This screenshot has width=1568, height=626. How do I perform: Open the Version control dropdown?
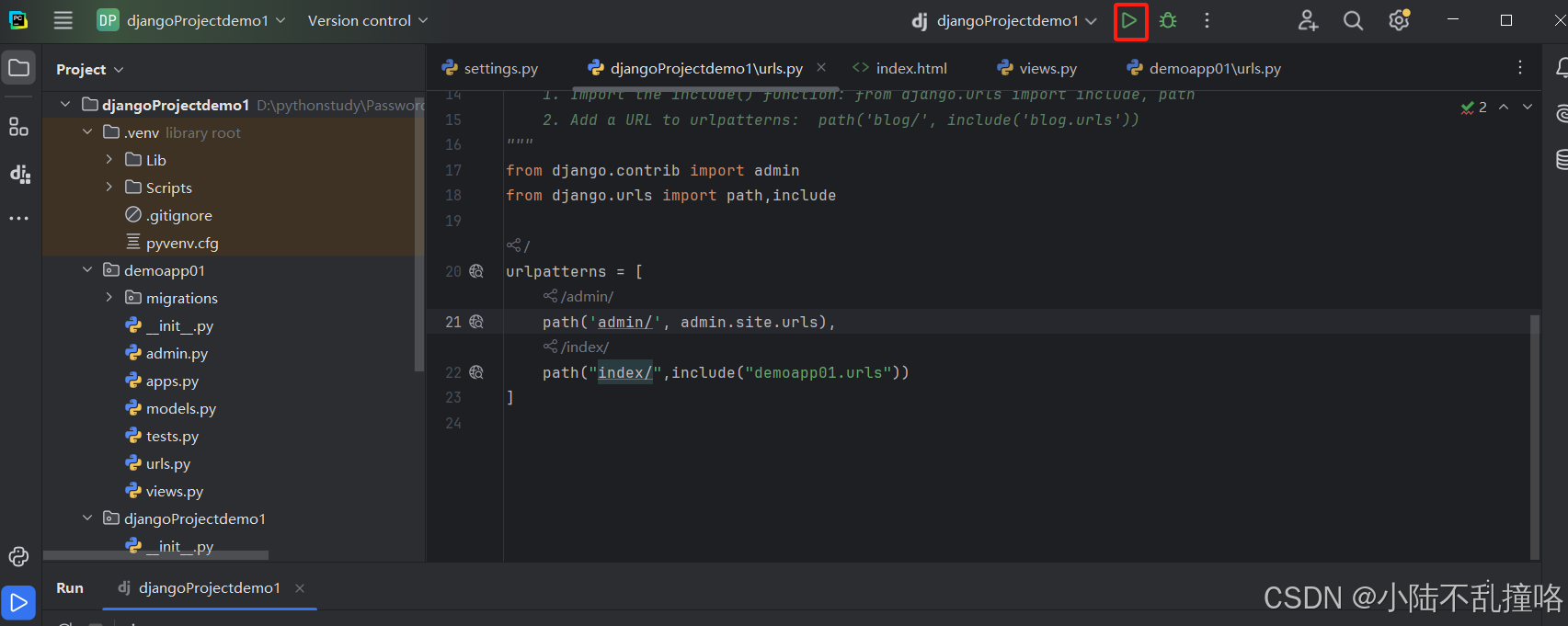(x=368, y=20)
